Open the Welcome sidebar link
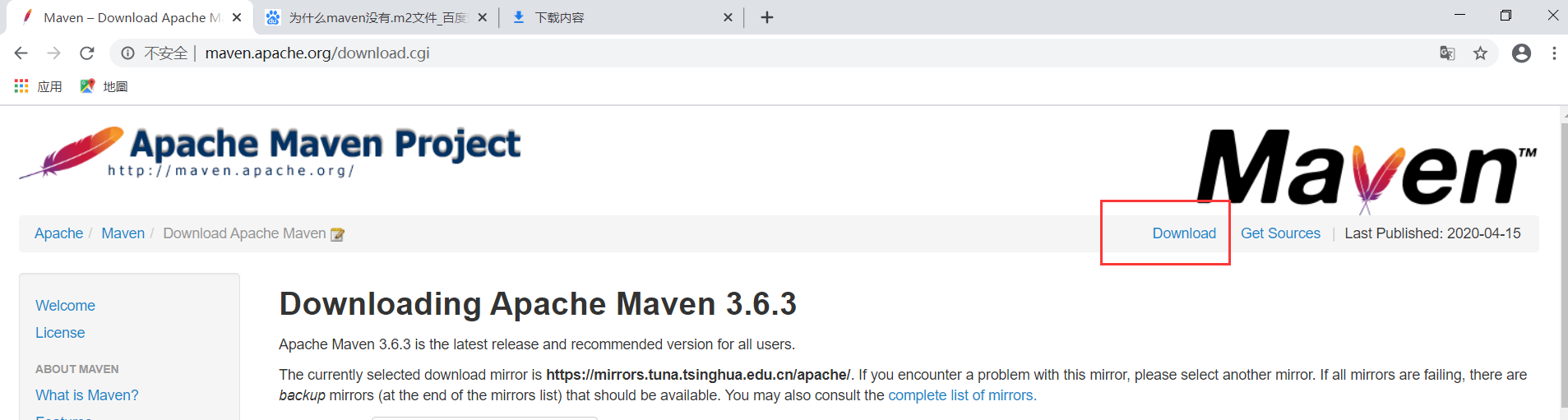1568x420 pixels. pos(65,306)
